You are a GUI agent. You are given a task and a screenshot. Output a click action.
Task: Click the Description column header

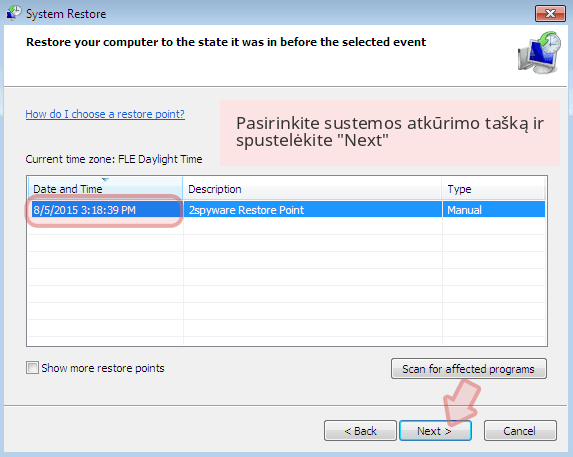click(312, 189)
